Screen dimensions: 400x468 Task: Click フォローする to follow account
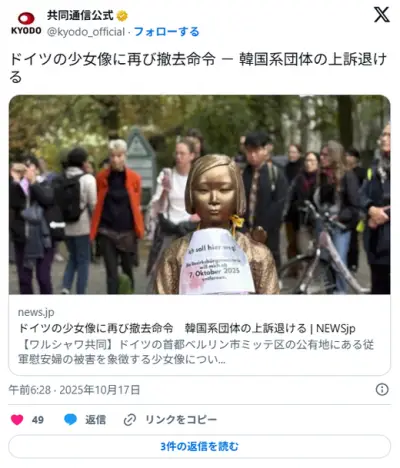(x=167, y=32)
